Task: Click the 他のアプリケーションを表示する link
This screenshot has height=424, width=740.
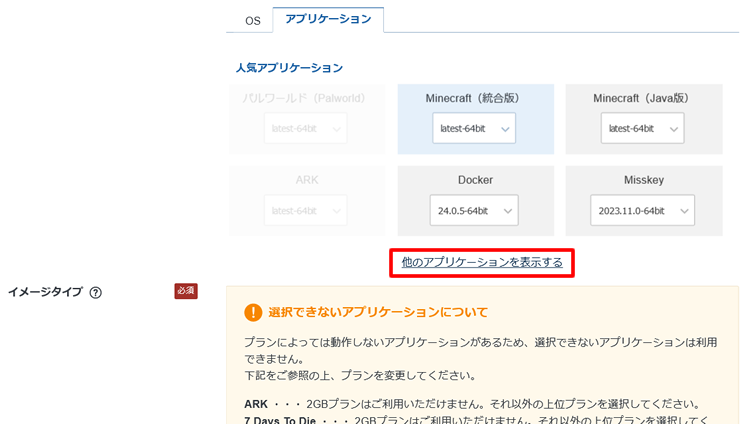Action: tap(482, 262)
